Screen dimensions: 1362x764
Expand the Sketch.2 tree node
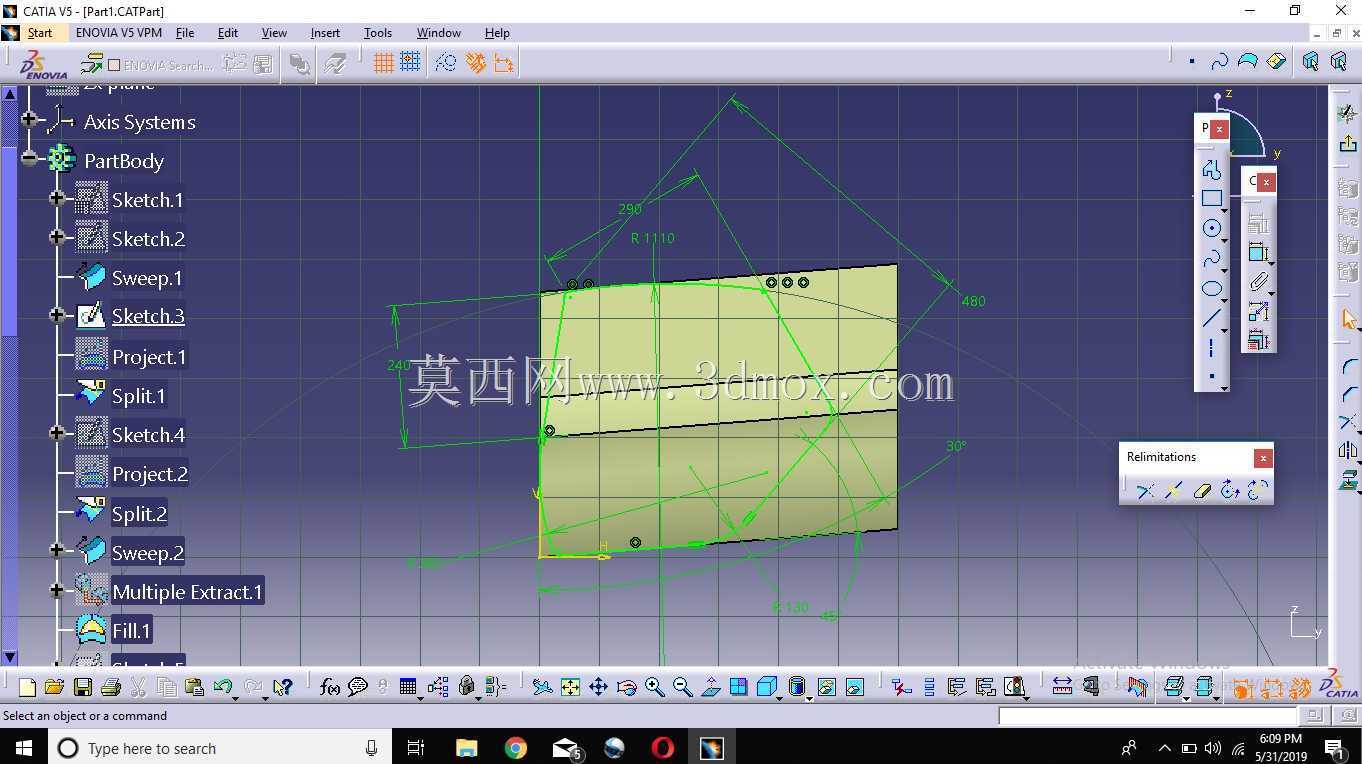pos(57,238)
